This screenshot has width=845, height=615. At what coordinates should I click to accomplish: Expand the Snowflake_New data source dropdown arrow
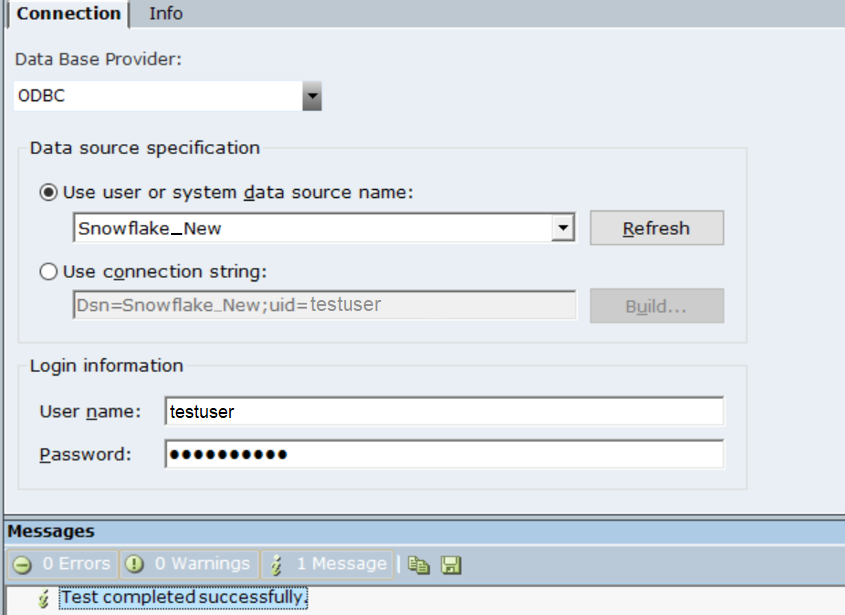(x=564, y=228)
